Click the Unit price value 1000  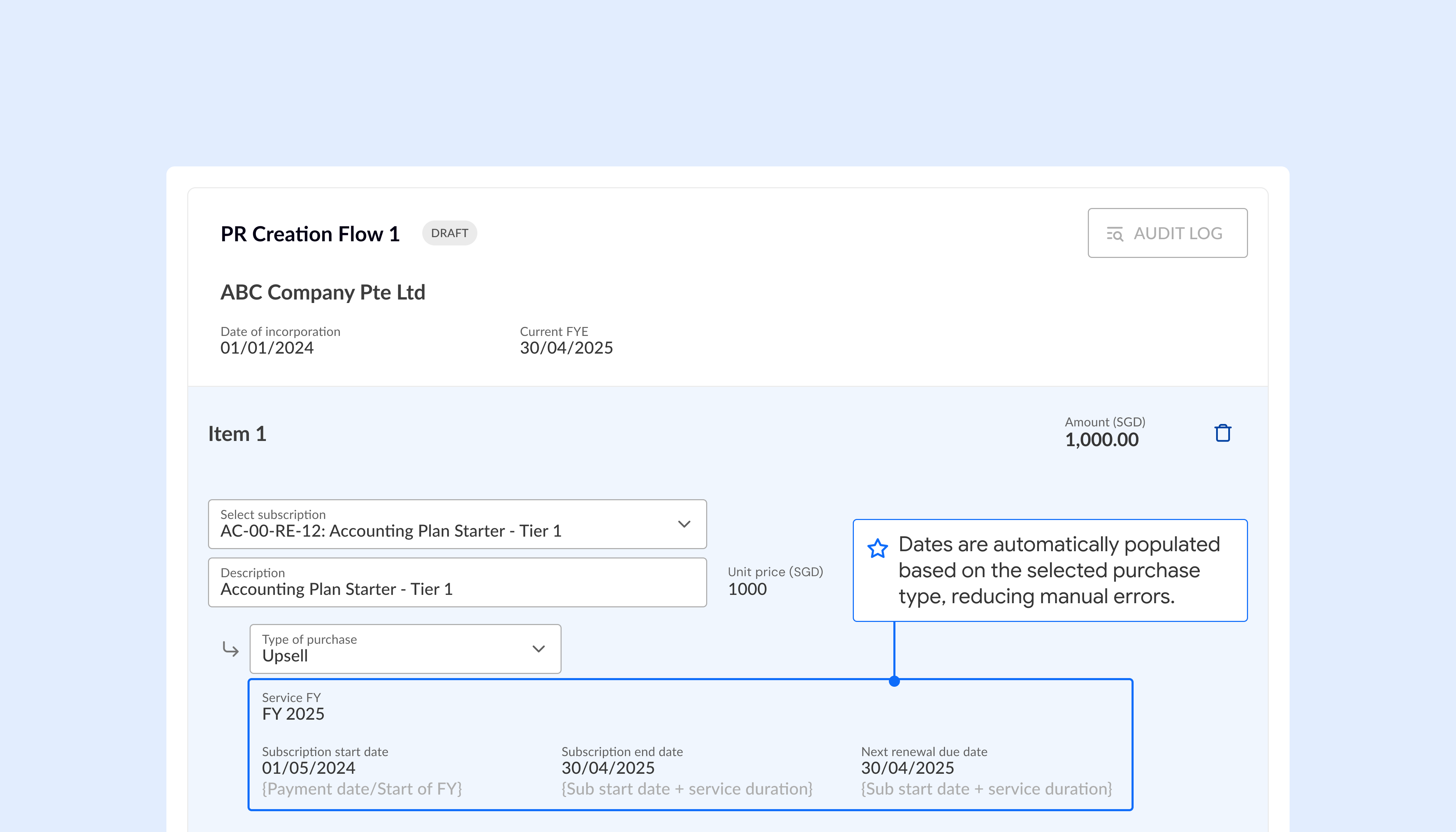747,589
